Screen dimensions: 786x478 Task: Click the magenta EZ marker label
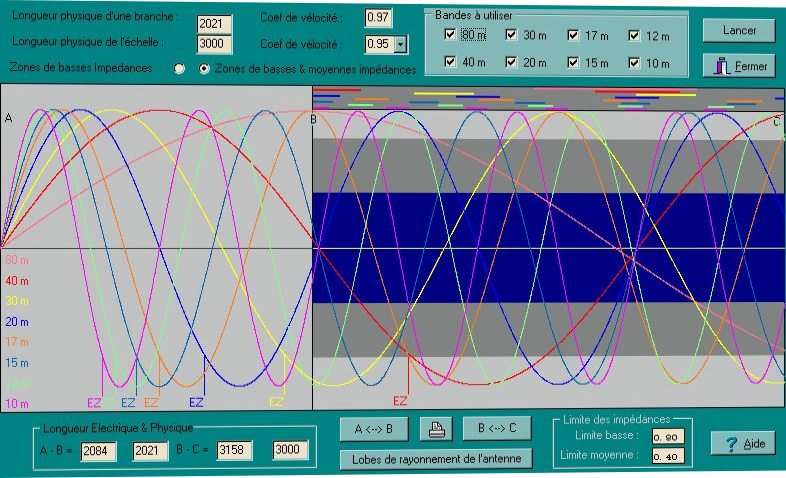pyautogui.click(x=94, y=403)
